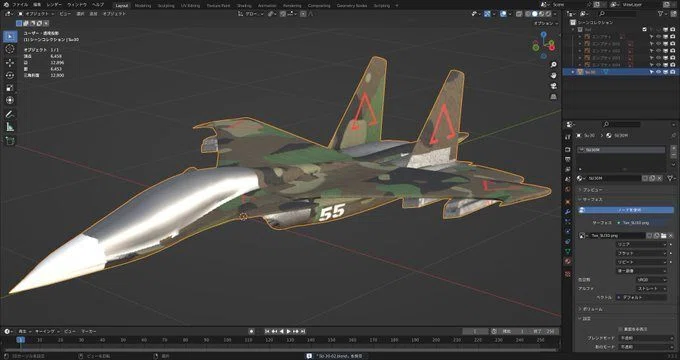680x360 pixels.
Task: Toggle render camera icon of Su30 object
Action: (672, 72)
